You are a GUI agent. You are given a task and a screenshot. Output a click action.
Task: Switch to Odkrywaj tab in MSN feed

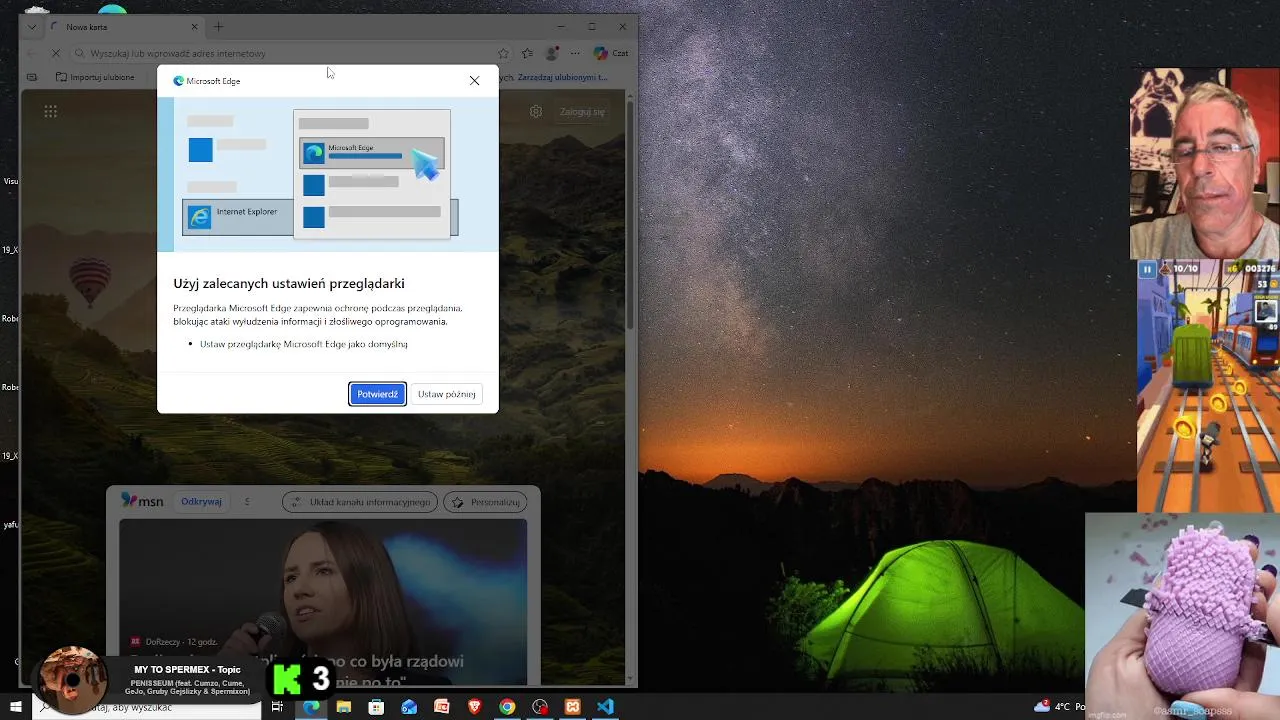[x=201, y=502]
